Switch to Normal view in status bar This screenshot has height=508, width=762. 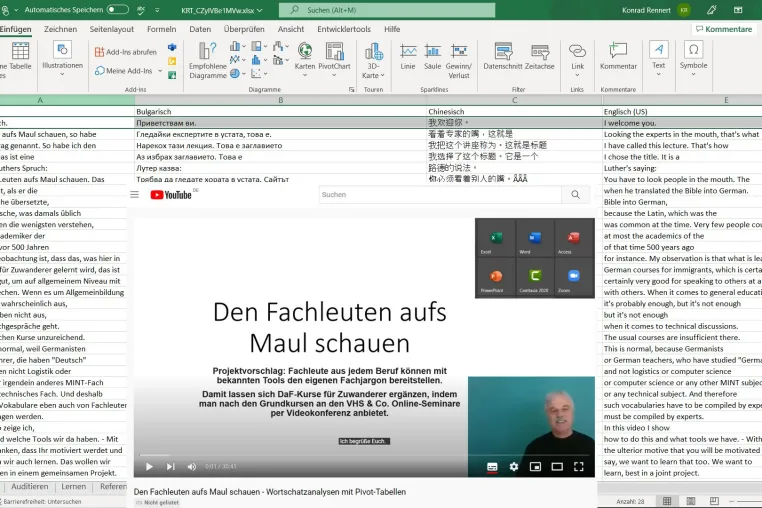(x=667, y=501)
